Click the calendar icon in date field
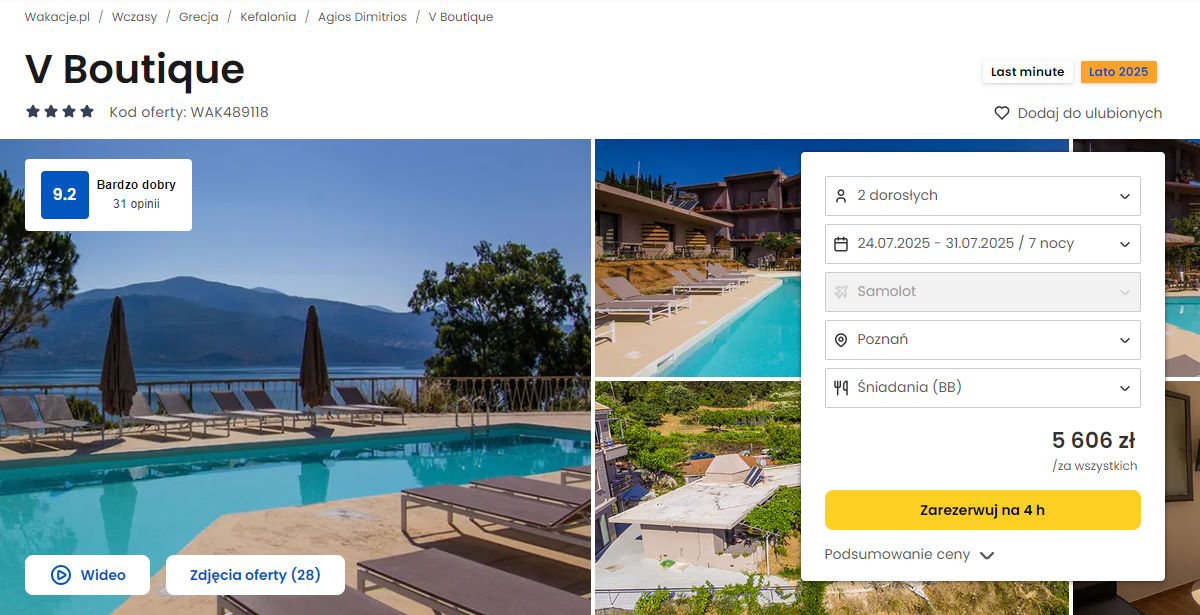The image size is (1200, 615). click(841, 244)
